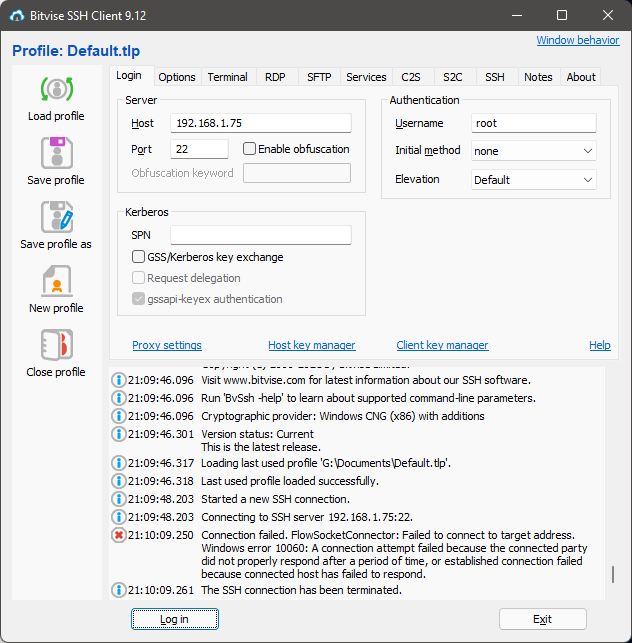Open the Terminal tab
Screen dimensions: 632x643
pos(228,77)
